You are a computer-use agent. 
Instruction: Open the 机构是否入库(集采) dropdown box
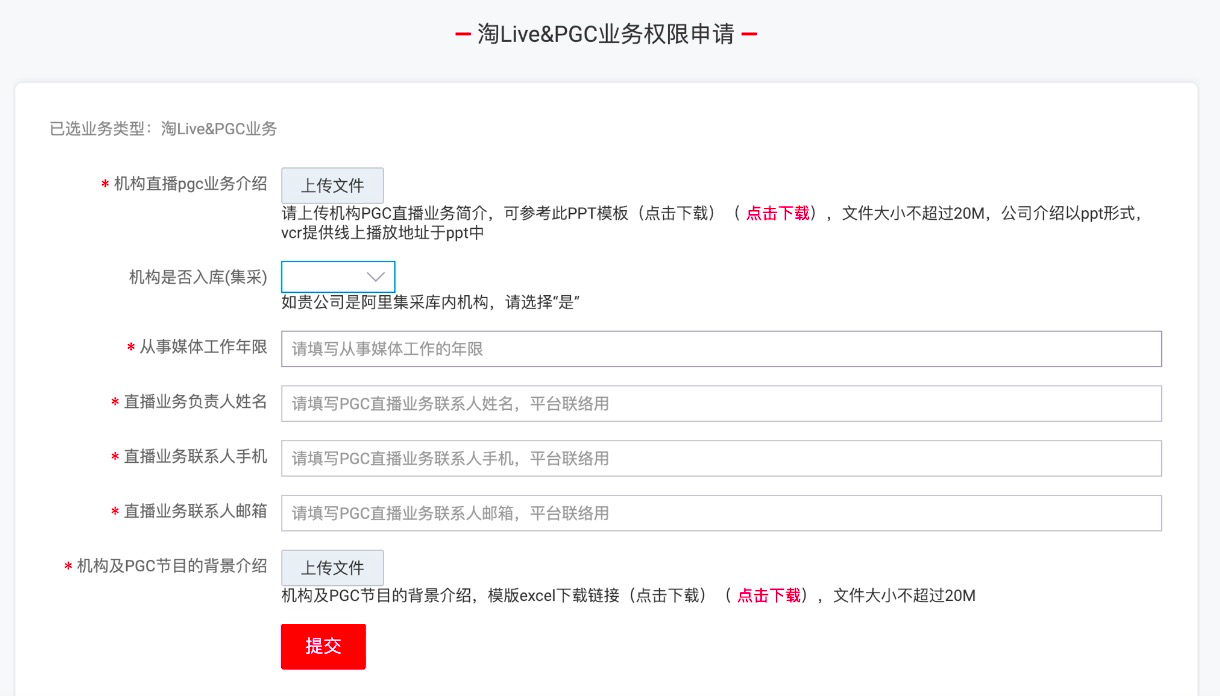(325, 277)
